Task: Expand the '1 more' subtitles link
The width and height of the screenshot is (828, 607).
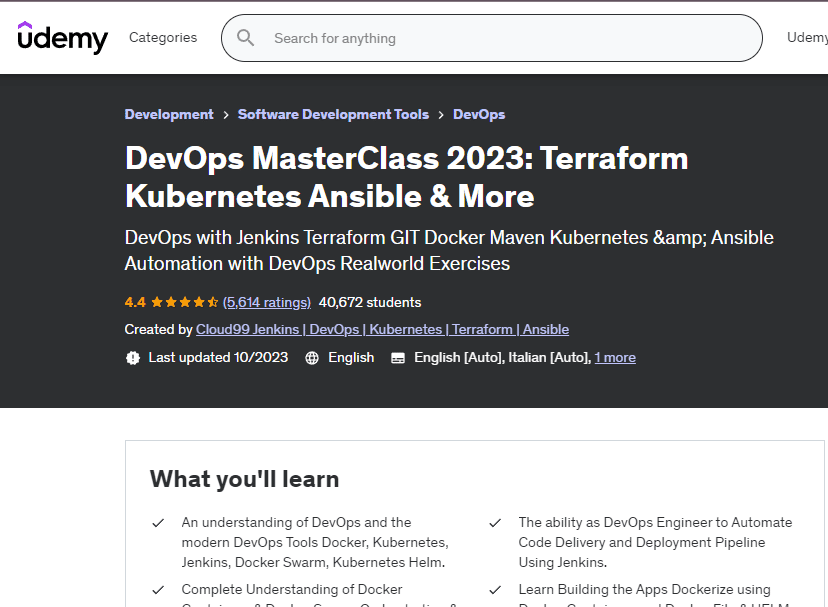Action: click(x=615, y=358)
